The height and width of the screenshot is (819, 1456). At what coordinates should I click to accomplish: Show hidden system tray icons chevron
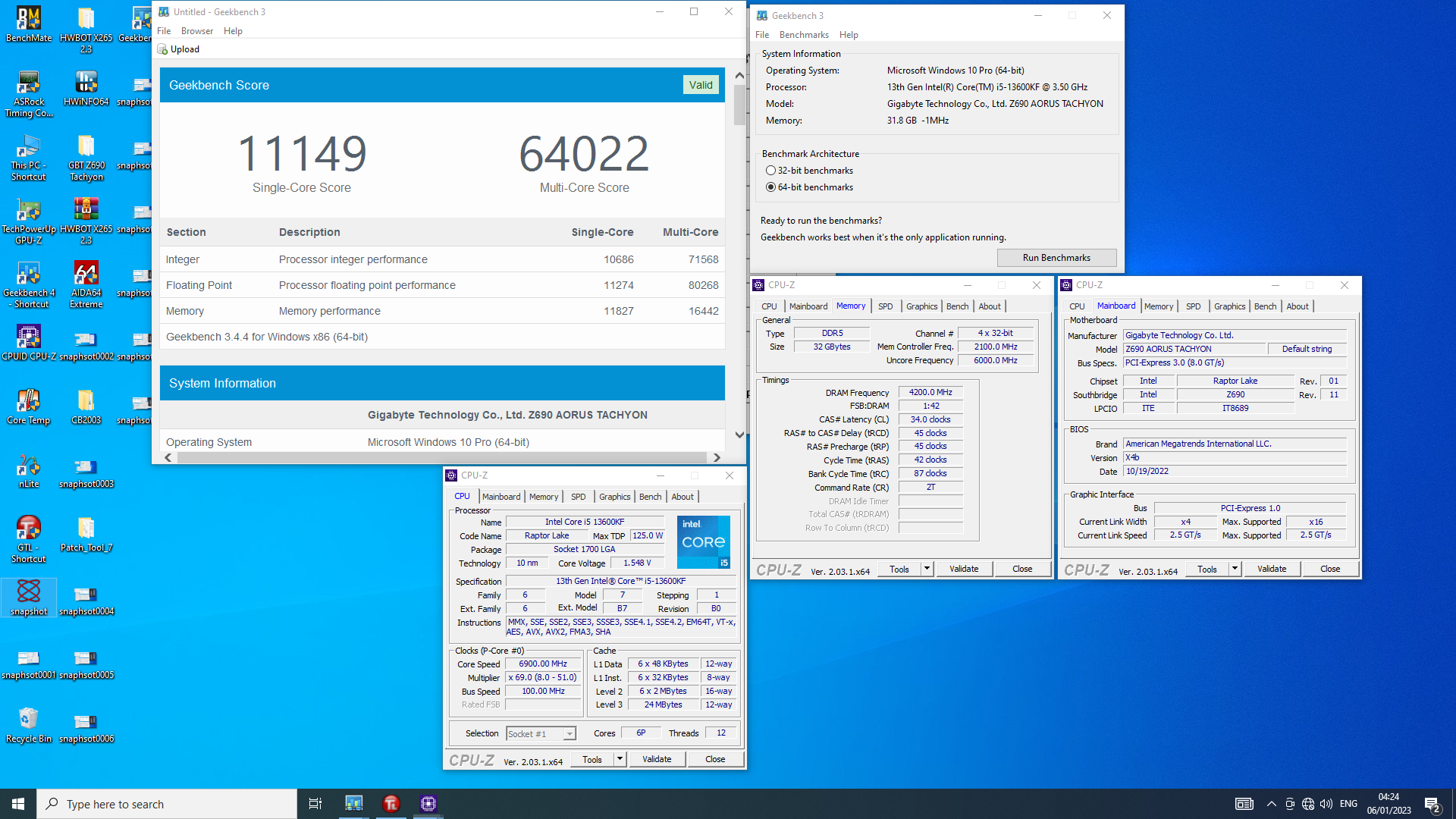1272,804
